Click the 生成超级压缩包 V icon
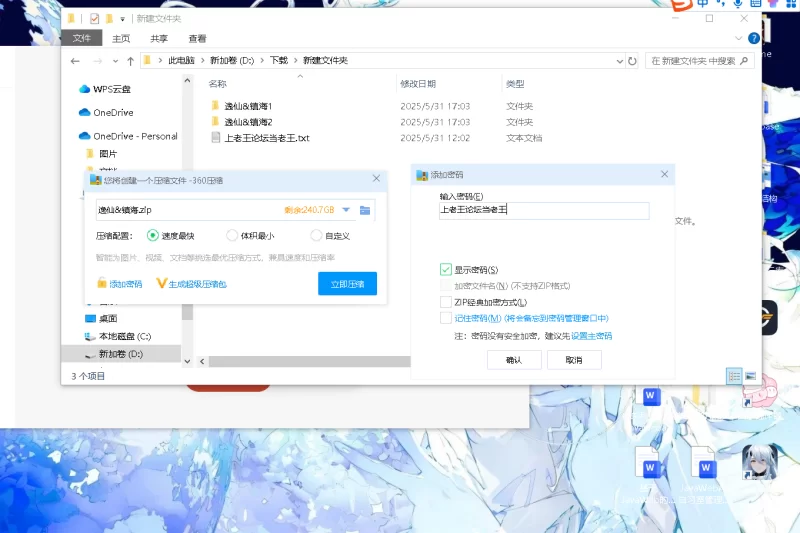This screenshot has width=800, height=533. pyautogui.click(x=161, y=284)
